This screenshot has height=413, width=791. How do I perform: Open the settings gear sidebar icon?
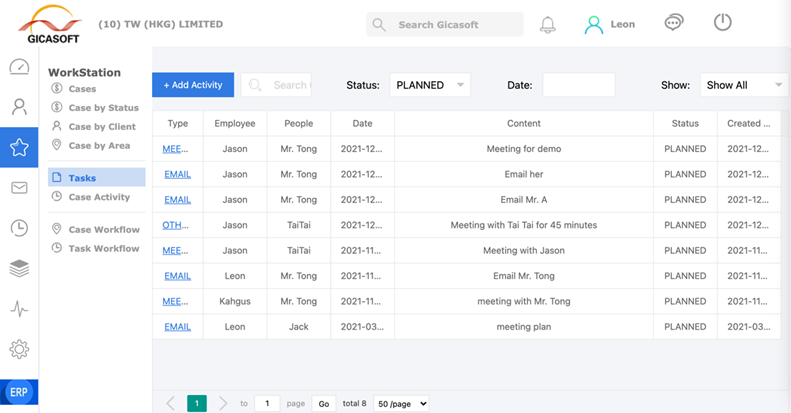coord(19,349)
